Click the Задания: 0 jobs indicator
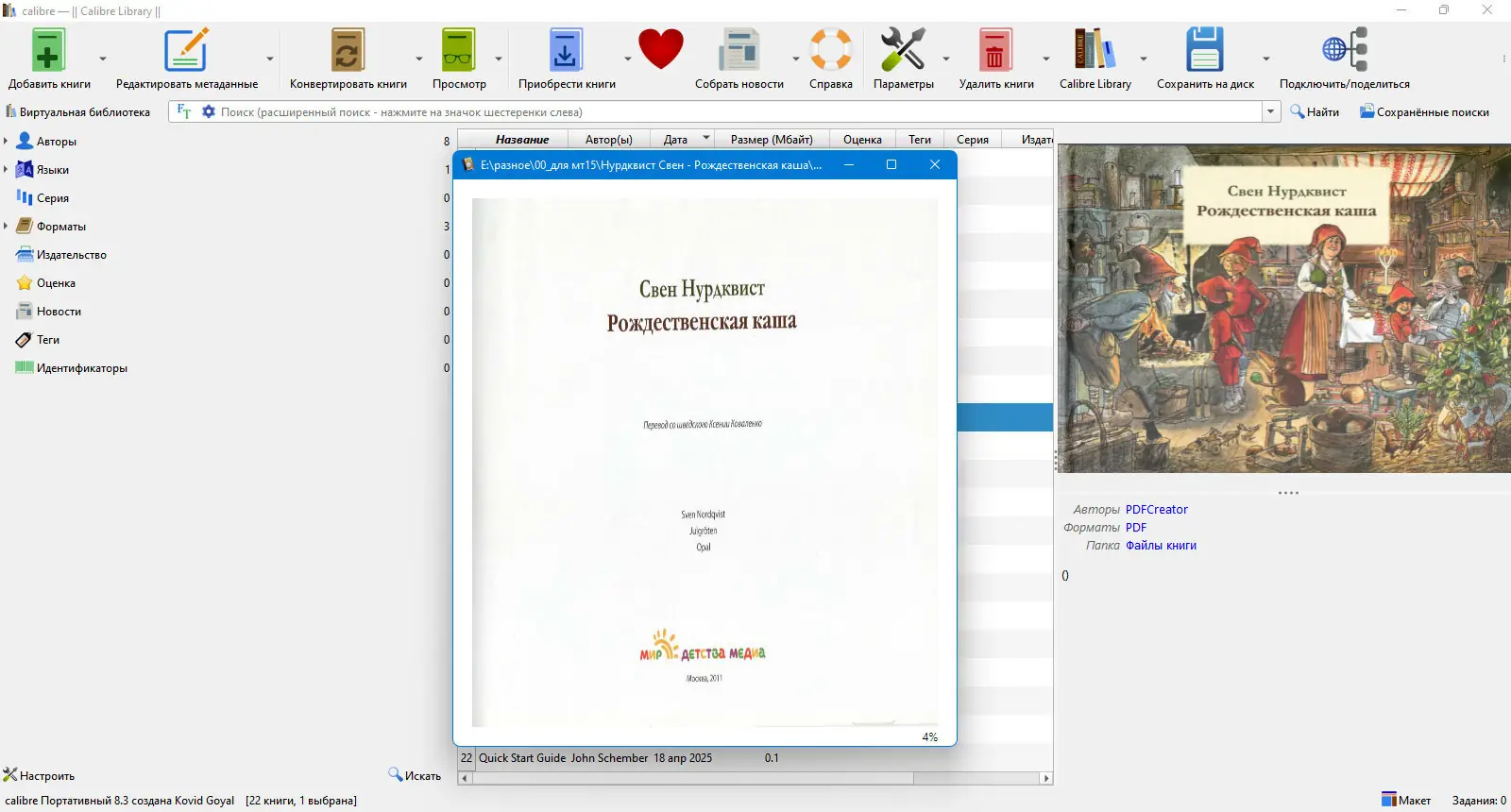 1479,800
